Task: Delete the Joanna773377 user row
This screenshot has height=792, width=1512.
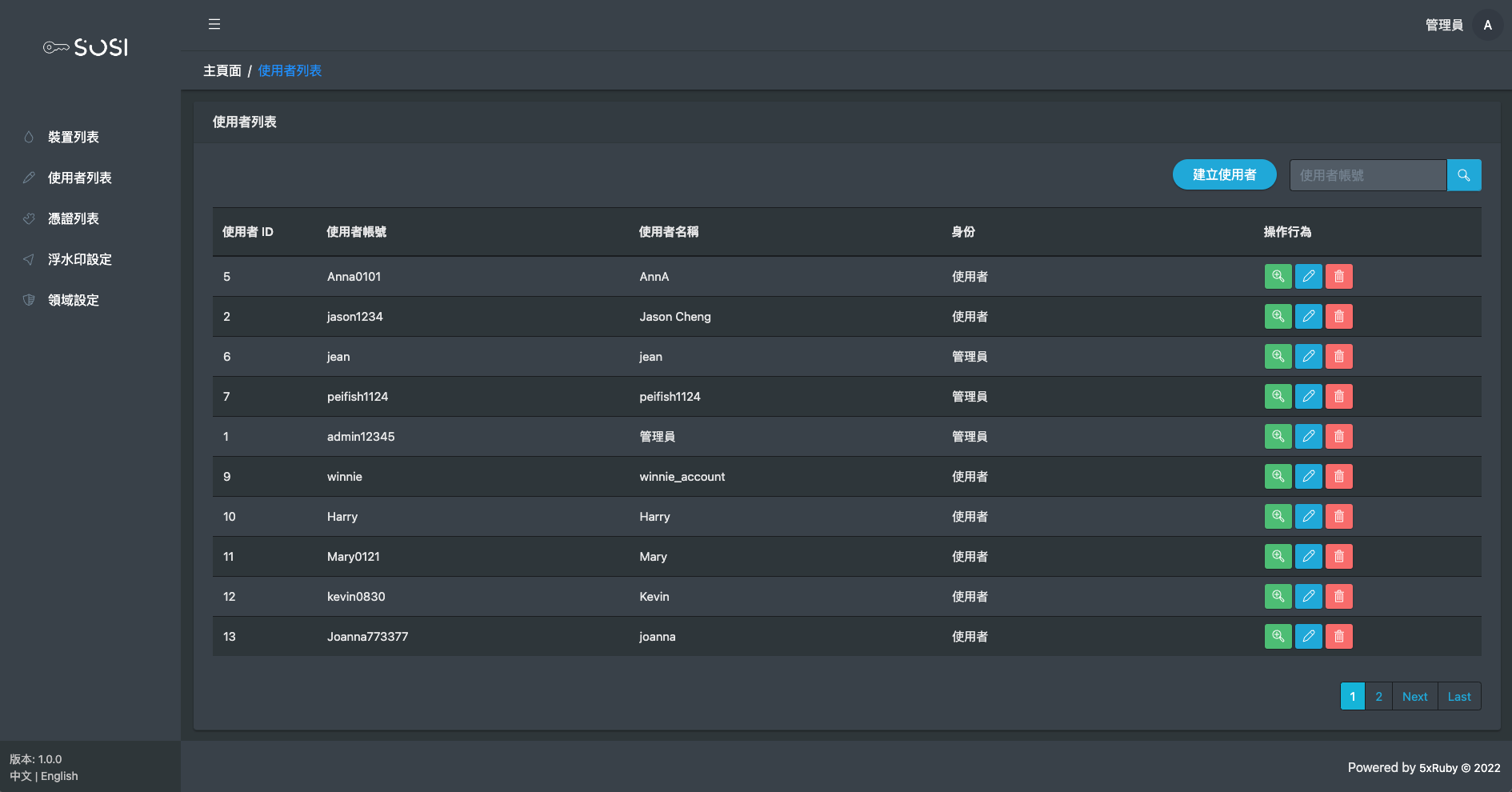Action: [x=1338, y=637]
